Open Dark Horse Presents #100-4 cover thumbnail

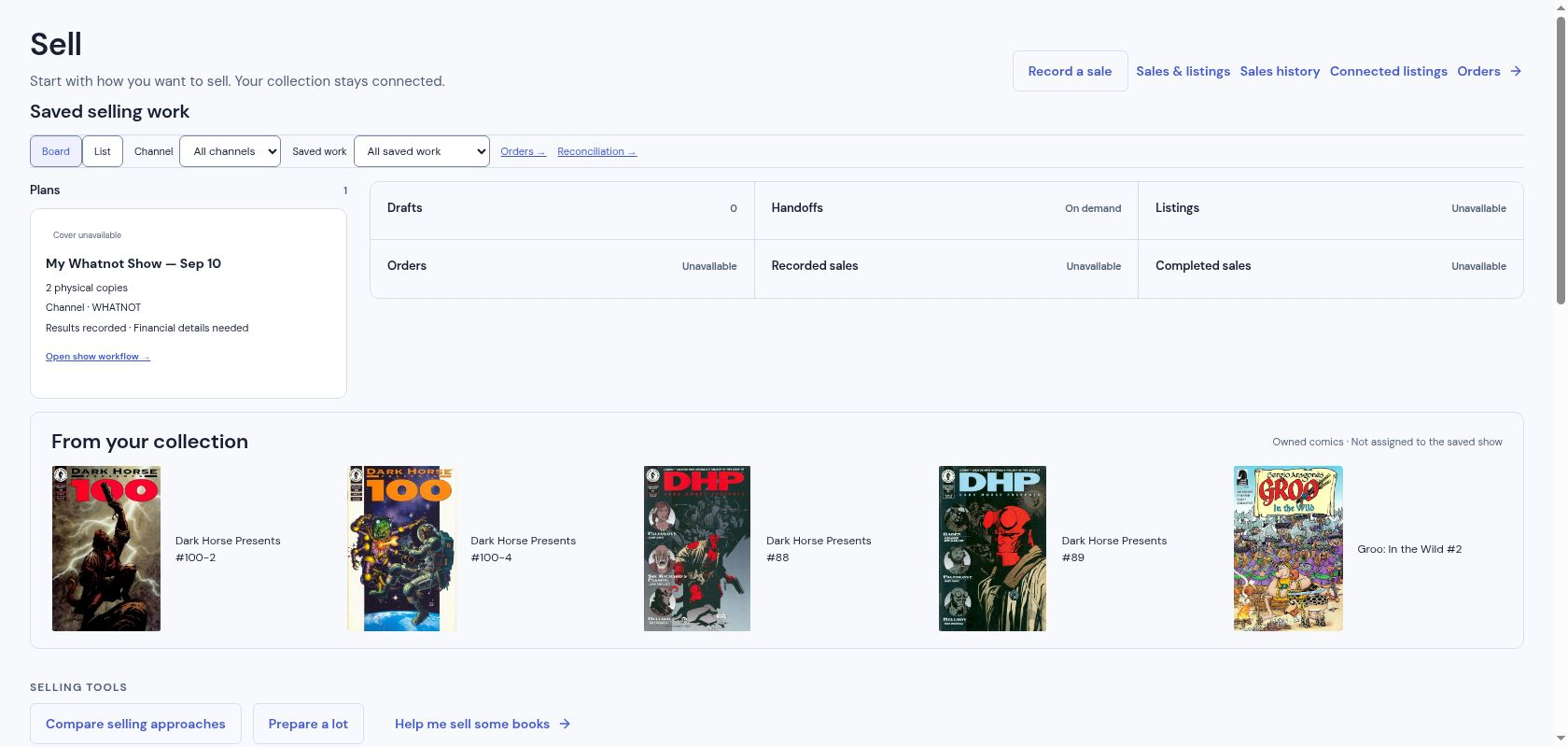401,548
